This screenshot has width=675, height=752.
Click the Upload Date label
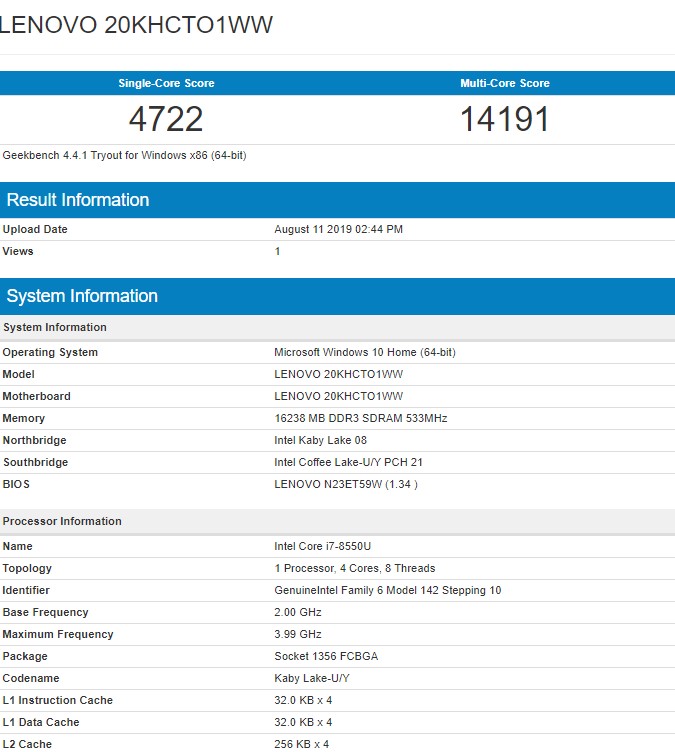point(35,229)
